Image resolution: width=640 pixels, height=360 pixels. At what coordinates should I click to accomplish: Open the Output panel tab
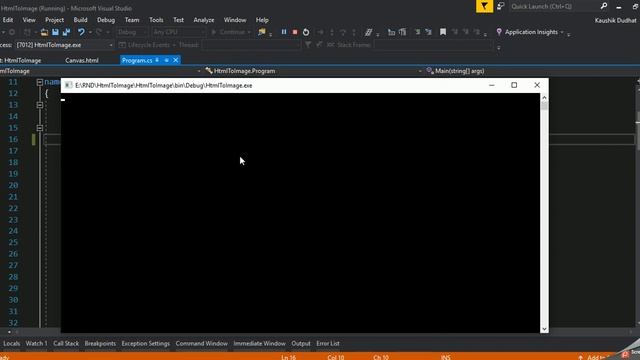[x=301, y=343]
